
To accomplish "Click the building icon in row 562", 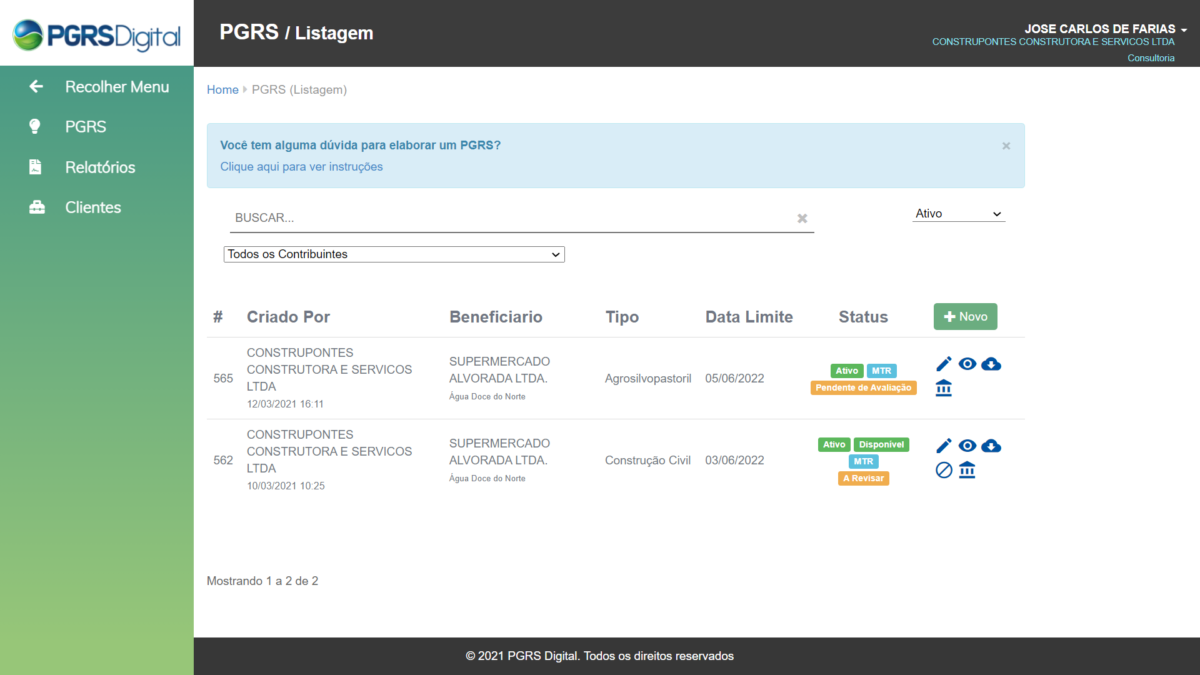I will click(967, 470).
